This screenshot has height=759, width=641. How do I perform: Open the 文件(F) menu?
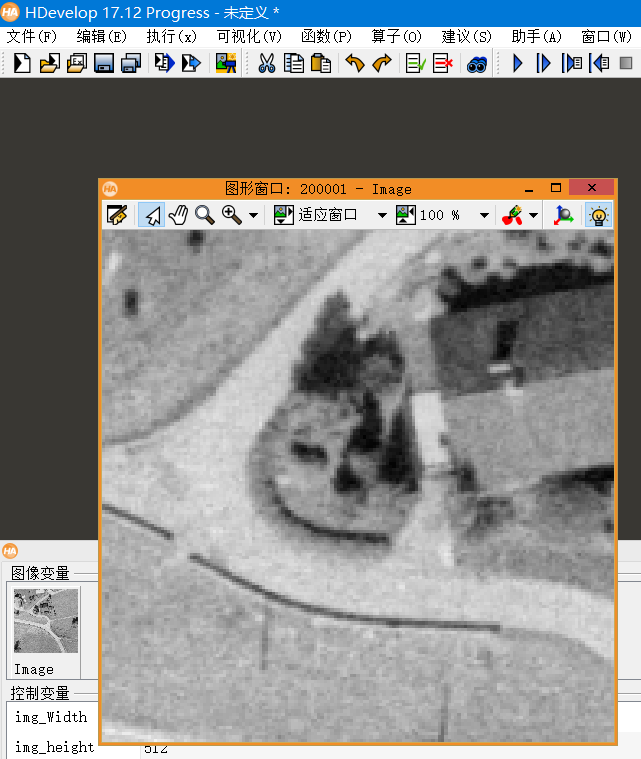[31, 37]
